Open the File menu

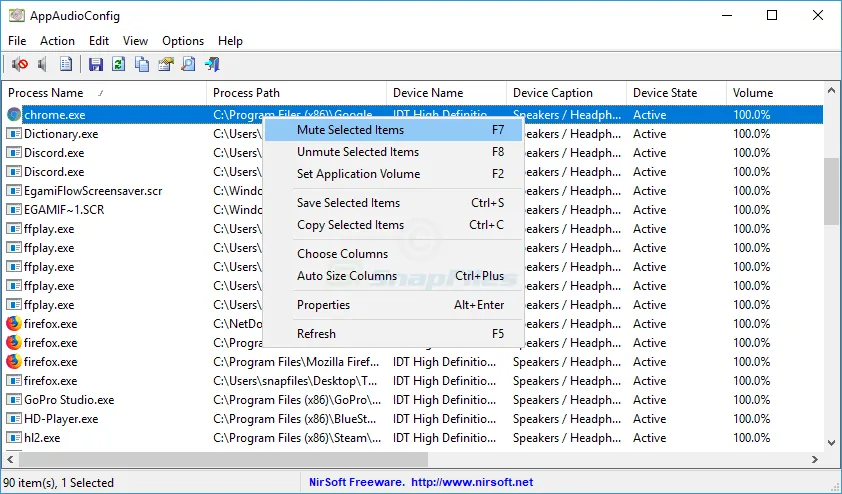(x=17, y=41)
